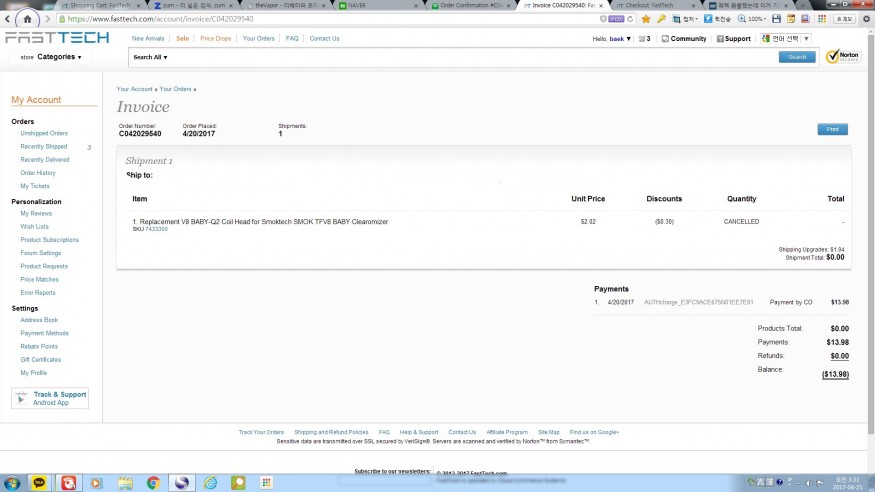Reload the page with refresh icon

[630, 19]
